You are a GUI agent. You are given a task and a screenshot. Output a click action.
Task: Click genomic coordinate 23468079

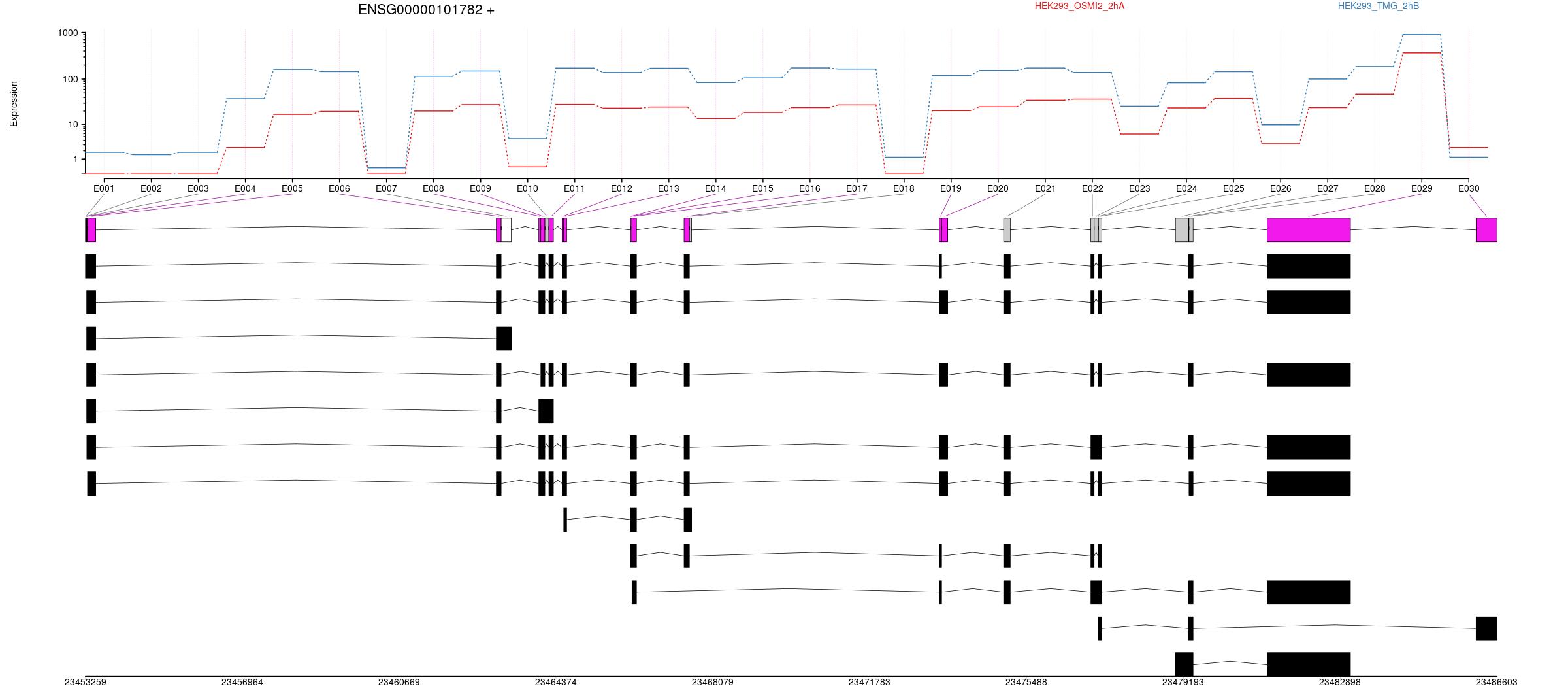click(x=712, y=682)
